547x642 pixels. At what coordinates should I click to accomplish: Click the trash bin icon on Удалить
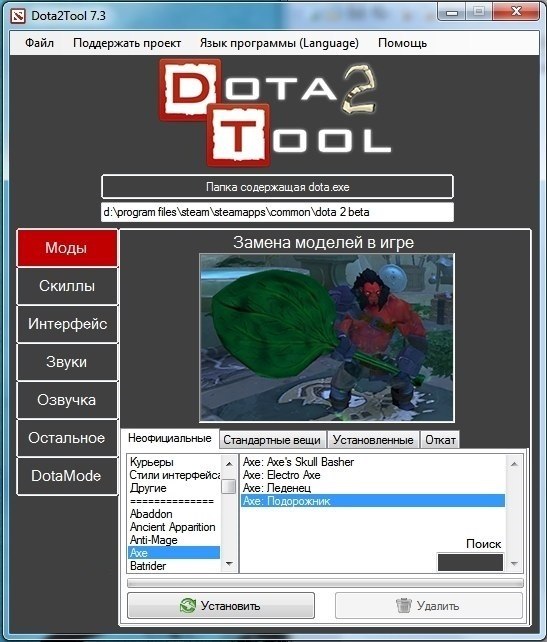click(x=404, y=605)
